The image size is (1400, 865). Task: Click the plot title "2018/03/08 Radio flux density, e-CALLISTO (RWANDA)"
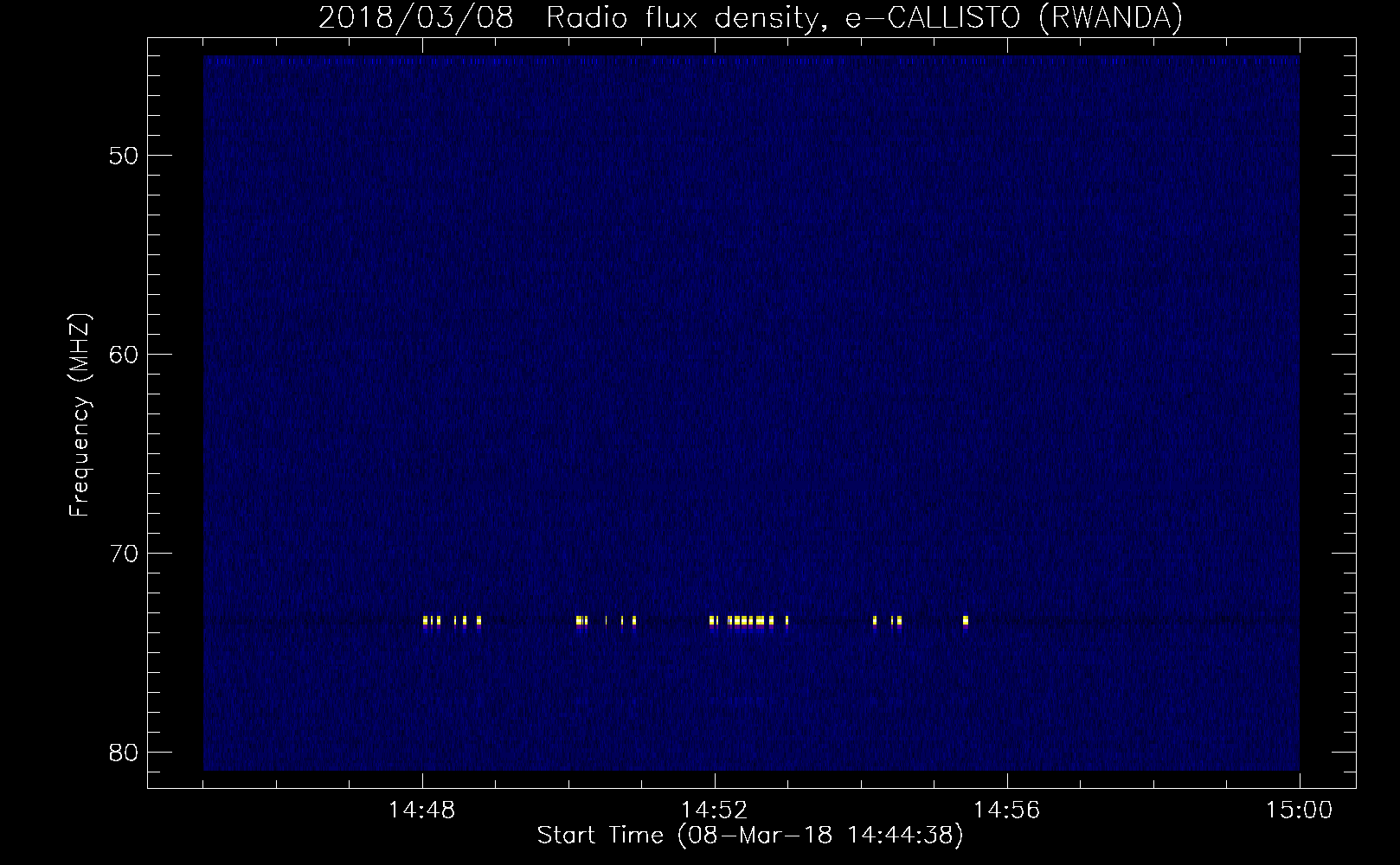(750, 16)
